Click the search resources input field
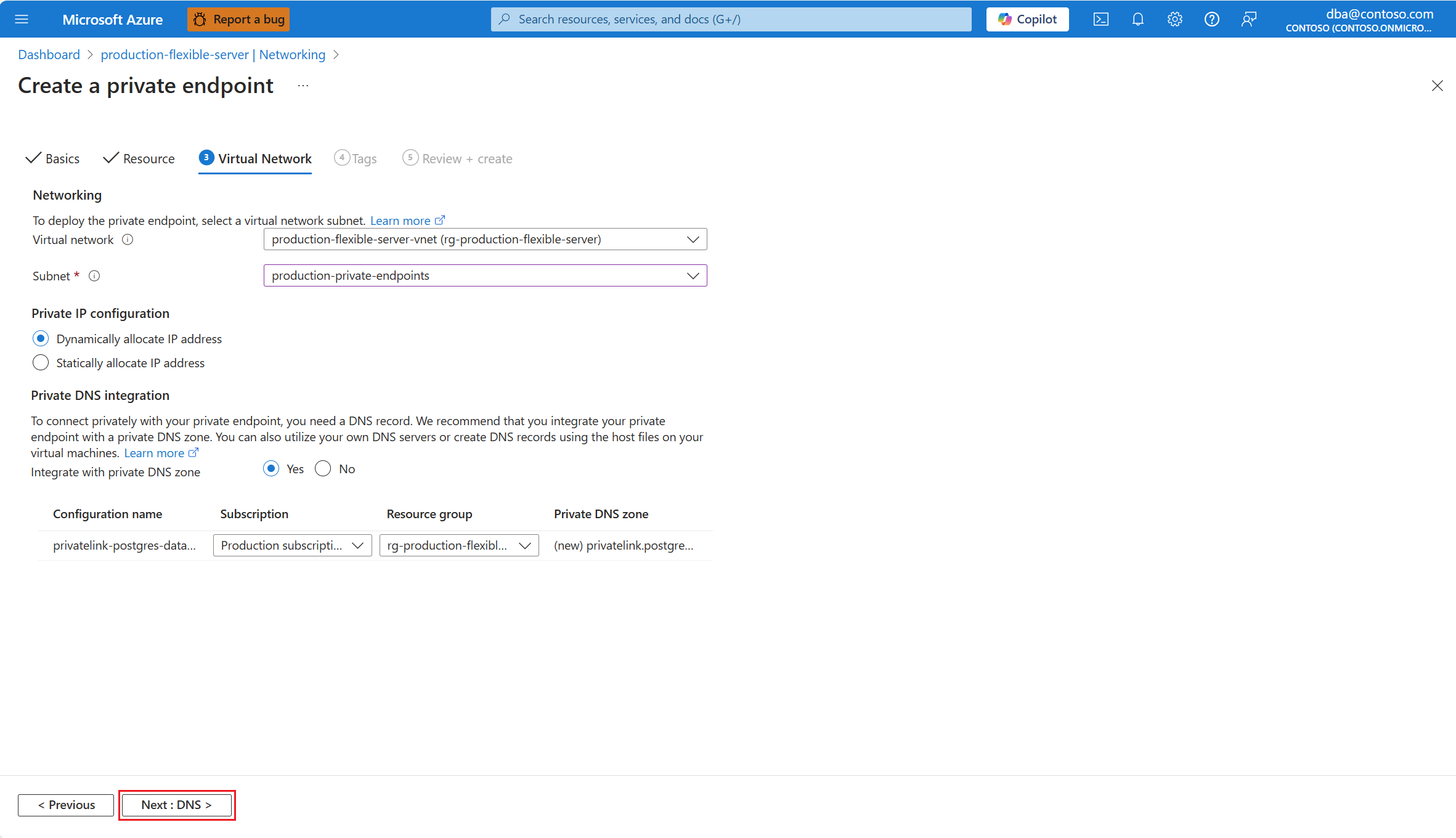Screen dimensions: 1456x838 coord(731,19)
